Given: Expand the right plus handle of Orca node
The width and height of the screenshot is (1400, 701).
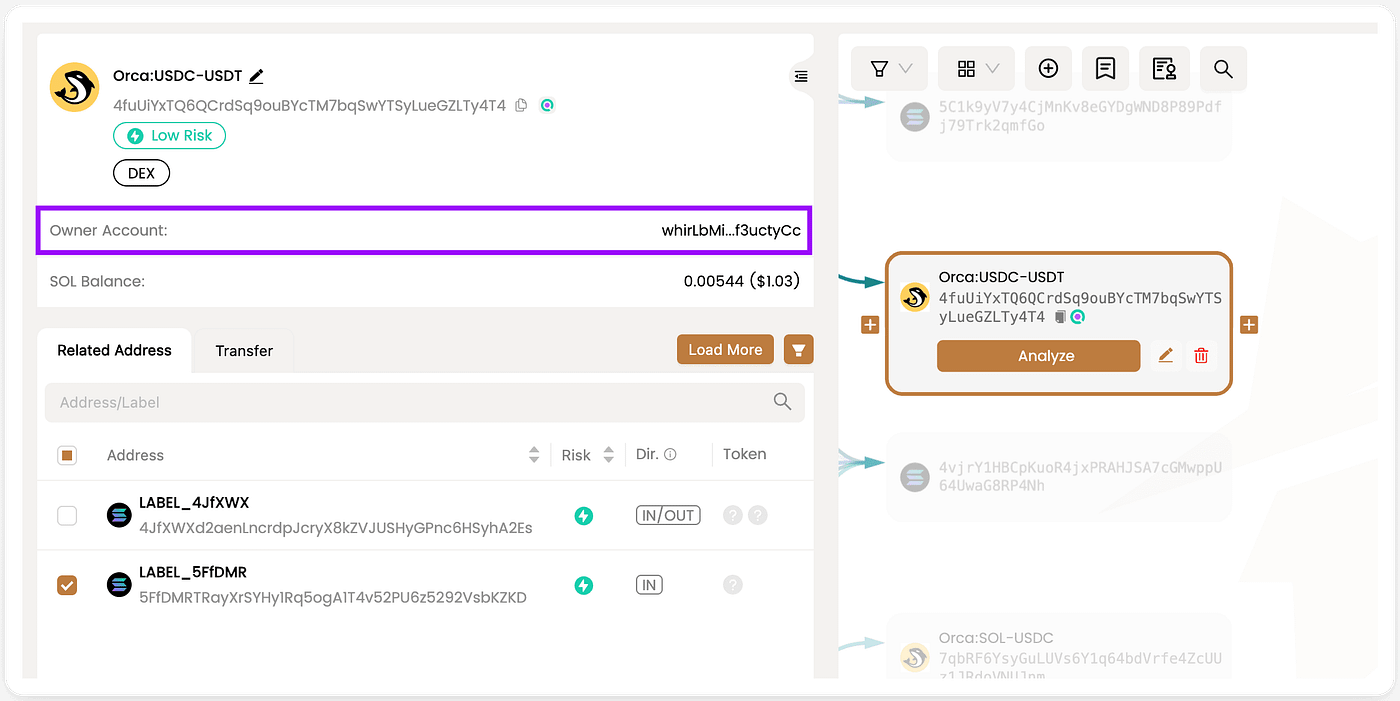Looking at the screenshot, I should (x=1249, y=325).
